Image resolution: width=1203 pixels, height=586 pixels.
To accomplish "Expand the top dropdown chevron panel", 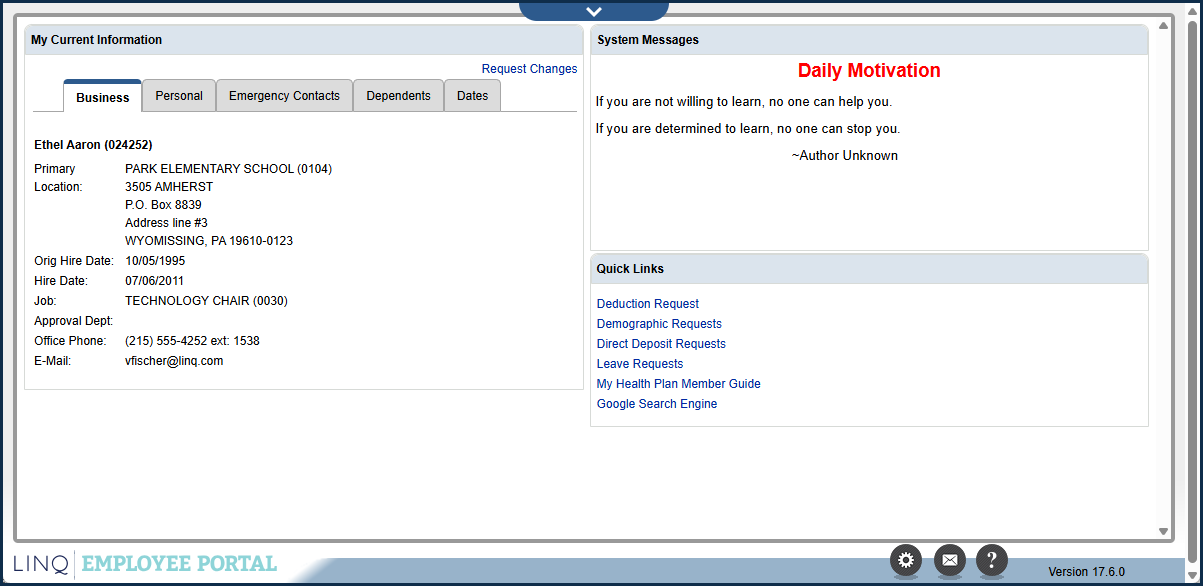I will click(594, 11).
